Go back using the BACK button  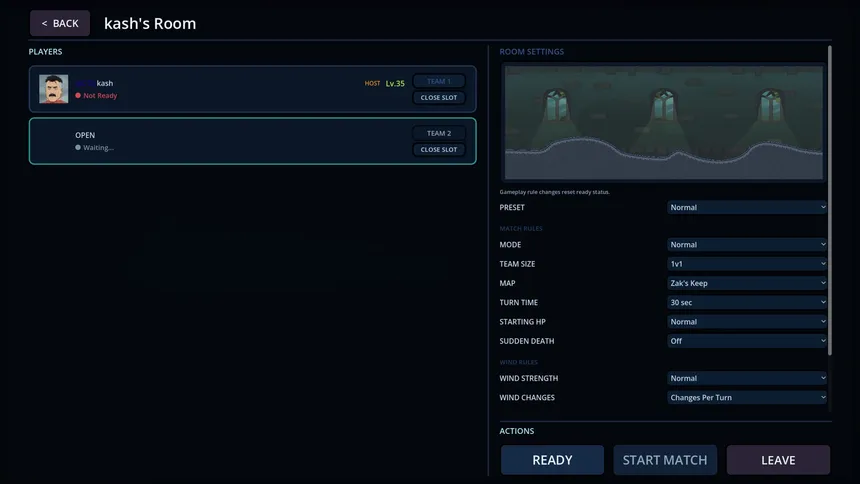60,23
